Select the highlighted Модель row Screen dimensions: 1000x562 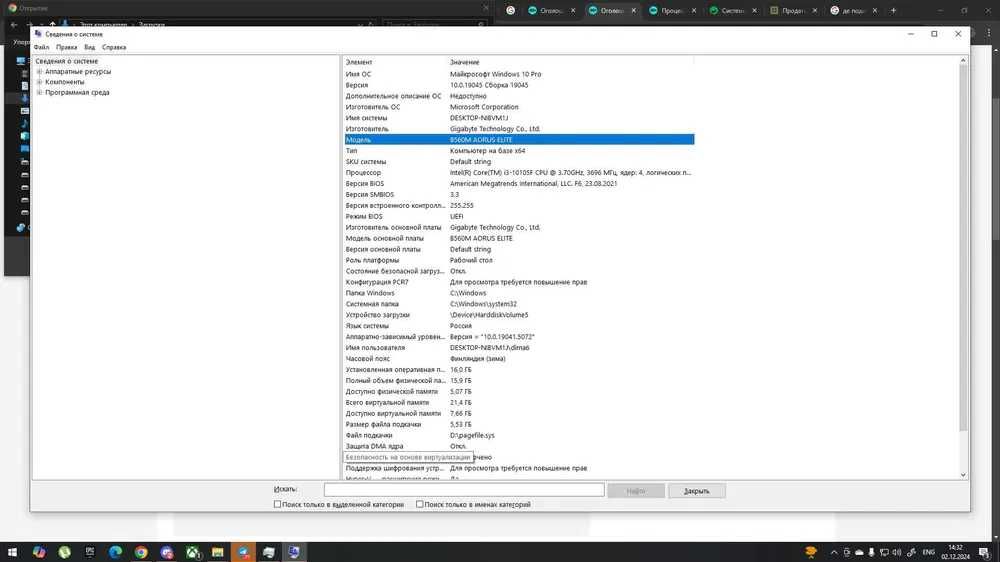pyautogui.click(x=519, y=140)
